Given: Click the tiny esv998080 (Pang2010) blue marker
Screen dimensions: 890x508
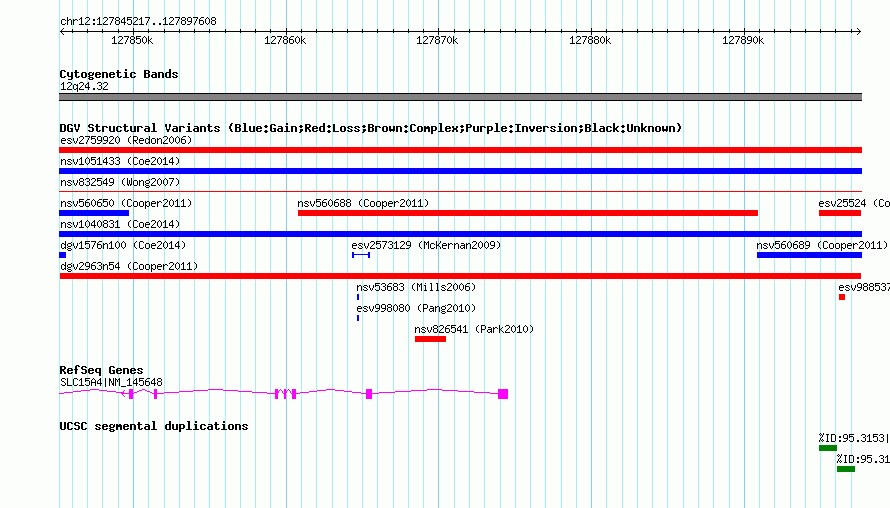Looking at the screenshot, I should point(358,318).
